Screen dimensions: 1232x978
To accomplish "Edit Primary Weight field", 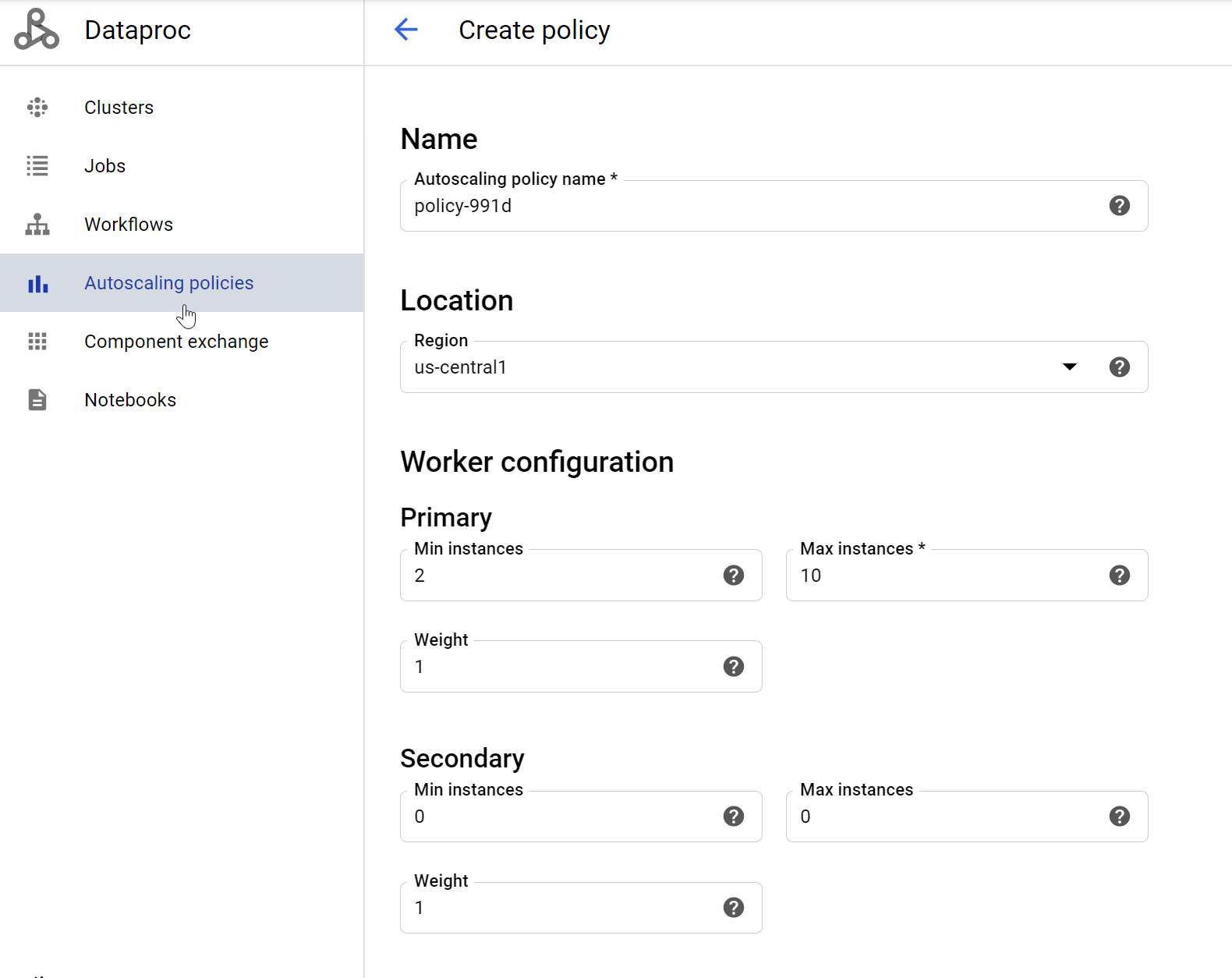I will (581, 667).
